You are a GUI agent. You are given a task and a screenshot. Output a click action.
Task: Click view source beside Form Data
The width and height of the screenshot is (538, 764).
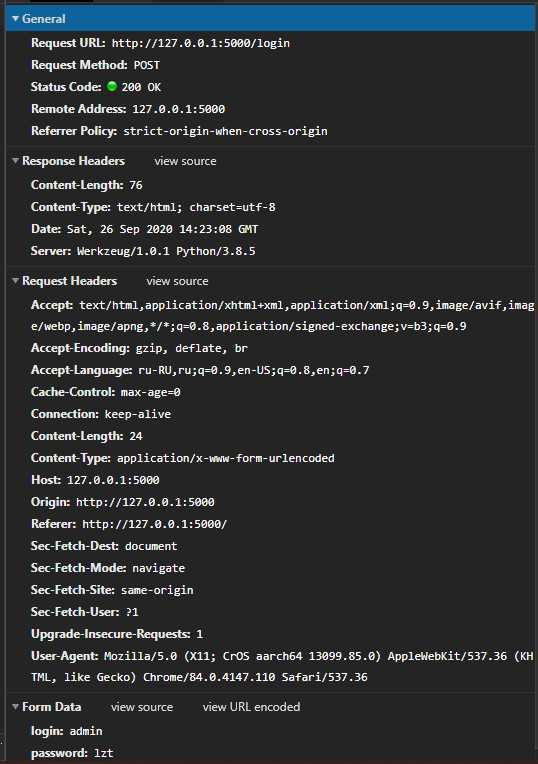(x=142, y=707)
